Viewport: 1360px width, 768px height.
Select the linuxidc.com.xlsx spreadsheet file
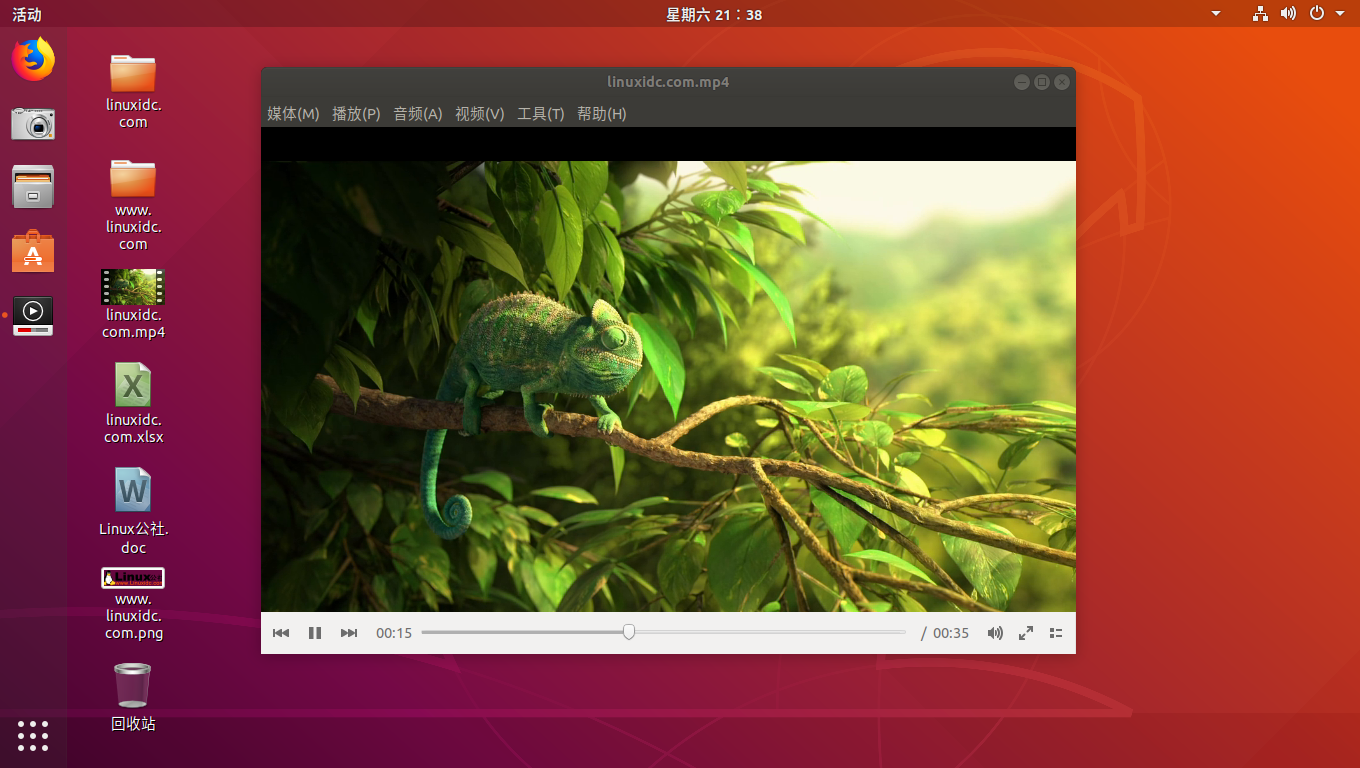(133, 403)
